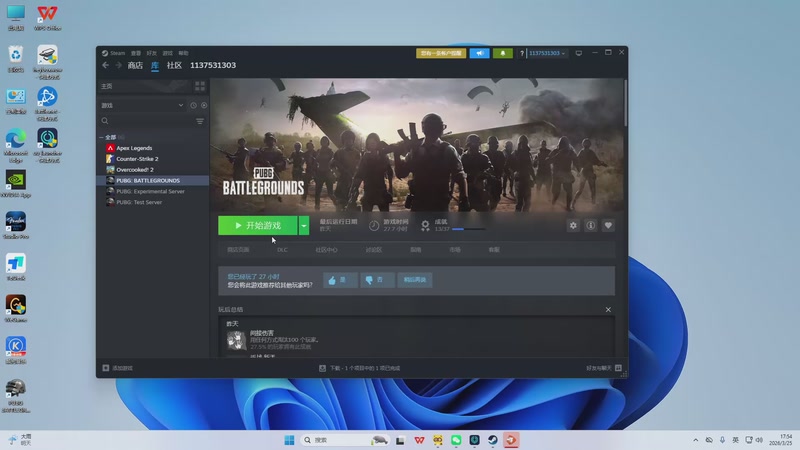Switch library to grid view icon
Screen dimensions: 800x450
pyautogui.click(x=200, y=86)
